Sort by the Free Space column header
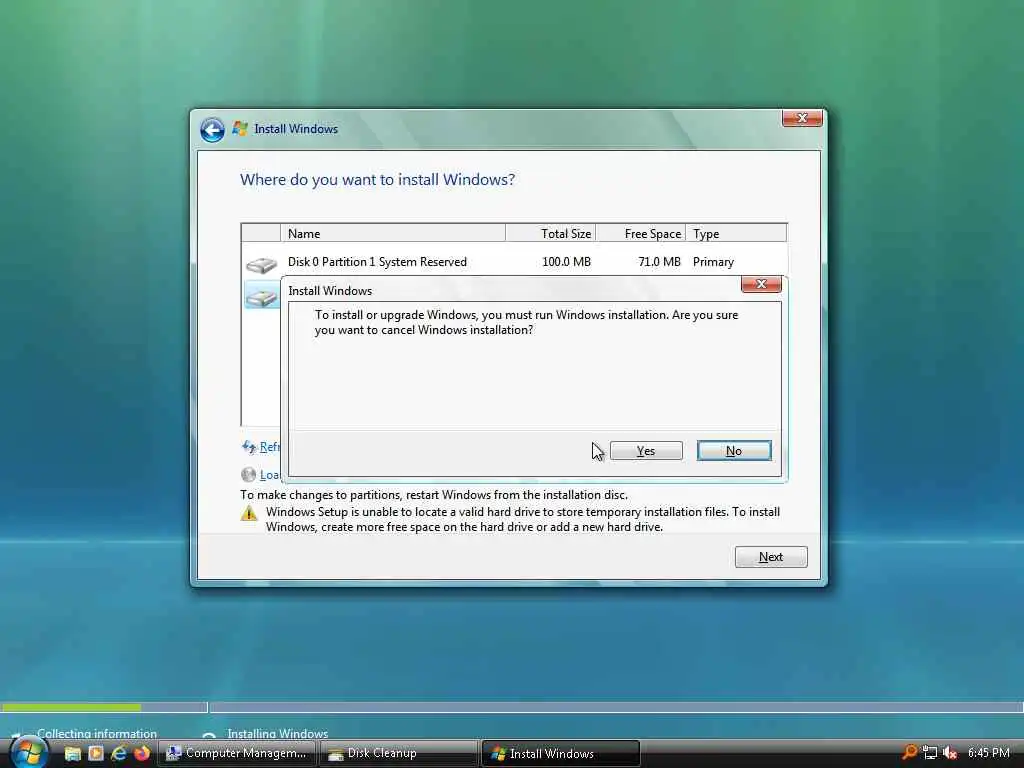1024x768 pixels. click(x=641, y=233)
